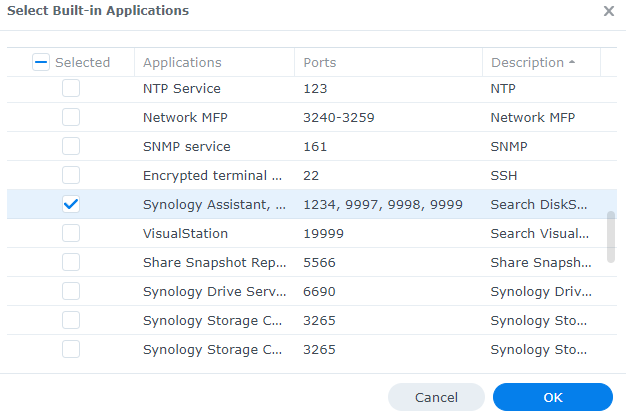Click the Ports column header
The height and width of the screenshot is (418, 626).
pos(388,62)
